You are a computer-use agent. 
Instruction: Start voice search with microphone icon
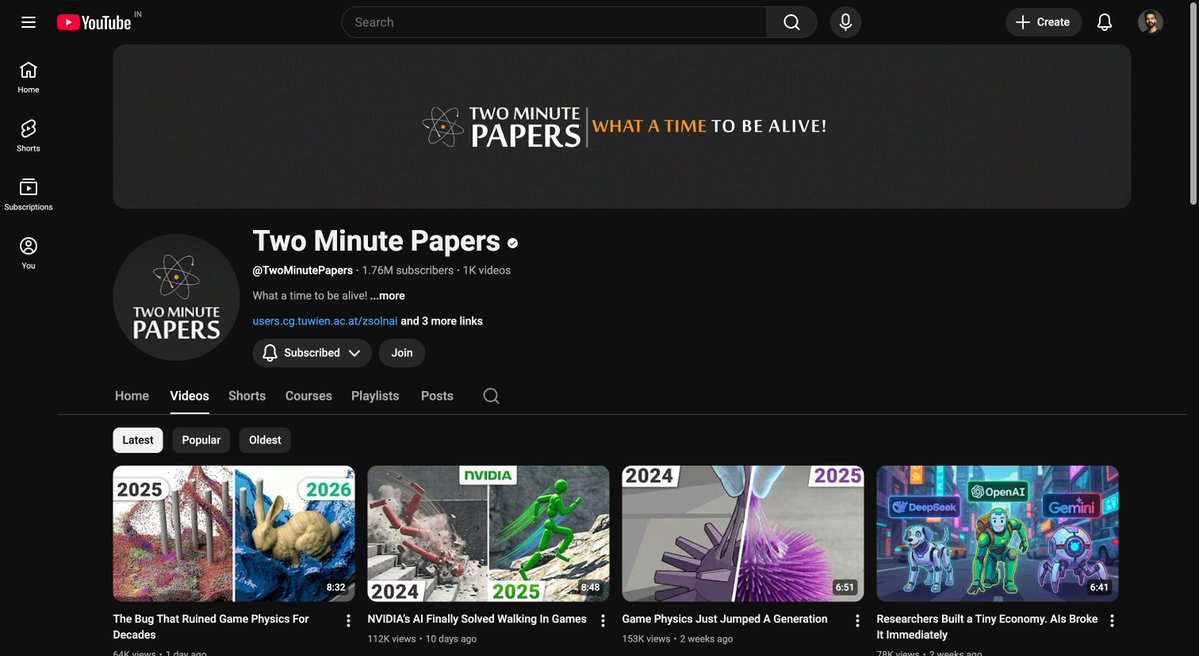846,22
